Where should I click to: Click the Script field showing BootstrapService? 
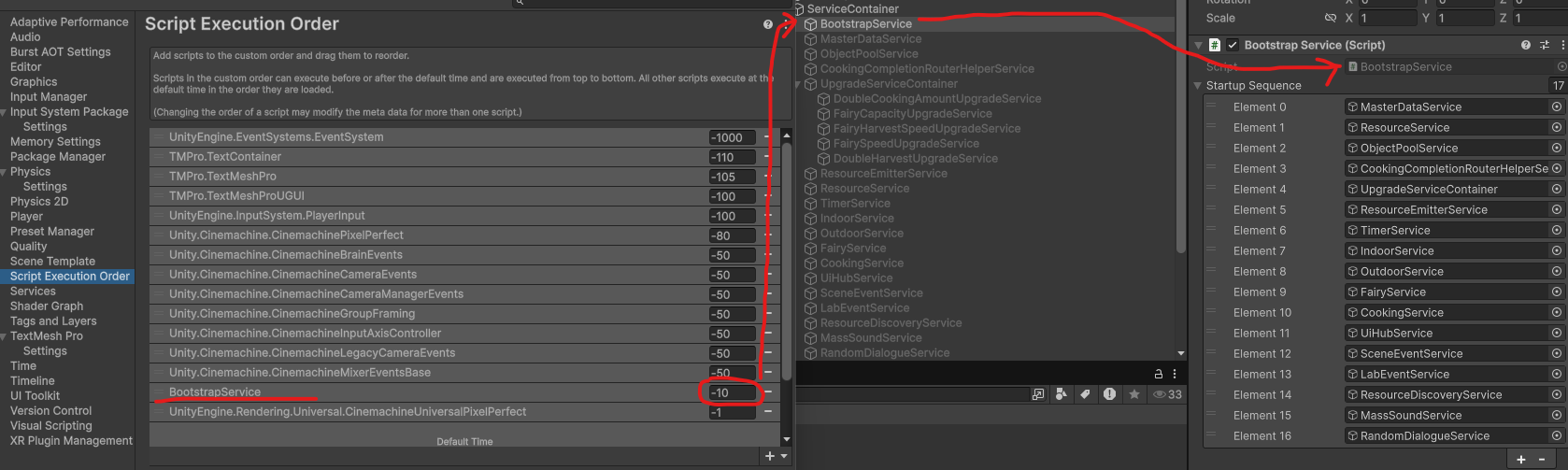[1454, 66]
